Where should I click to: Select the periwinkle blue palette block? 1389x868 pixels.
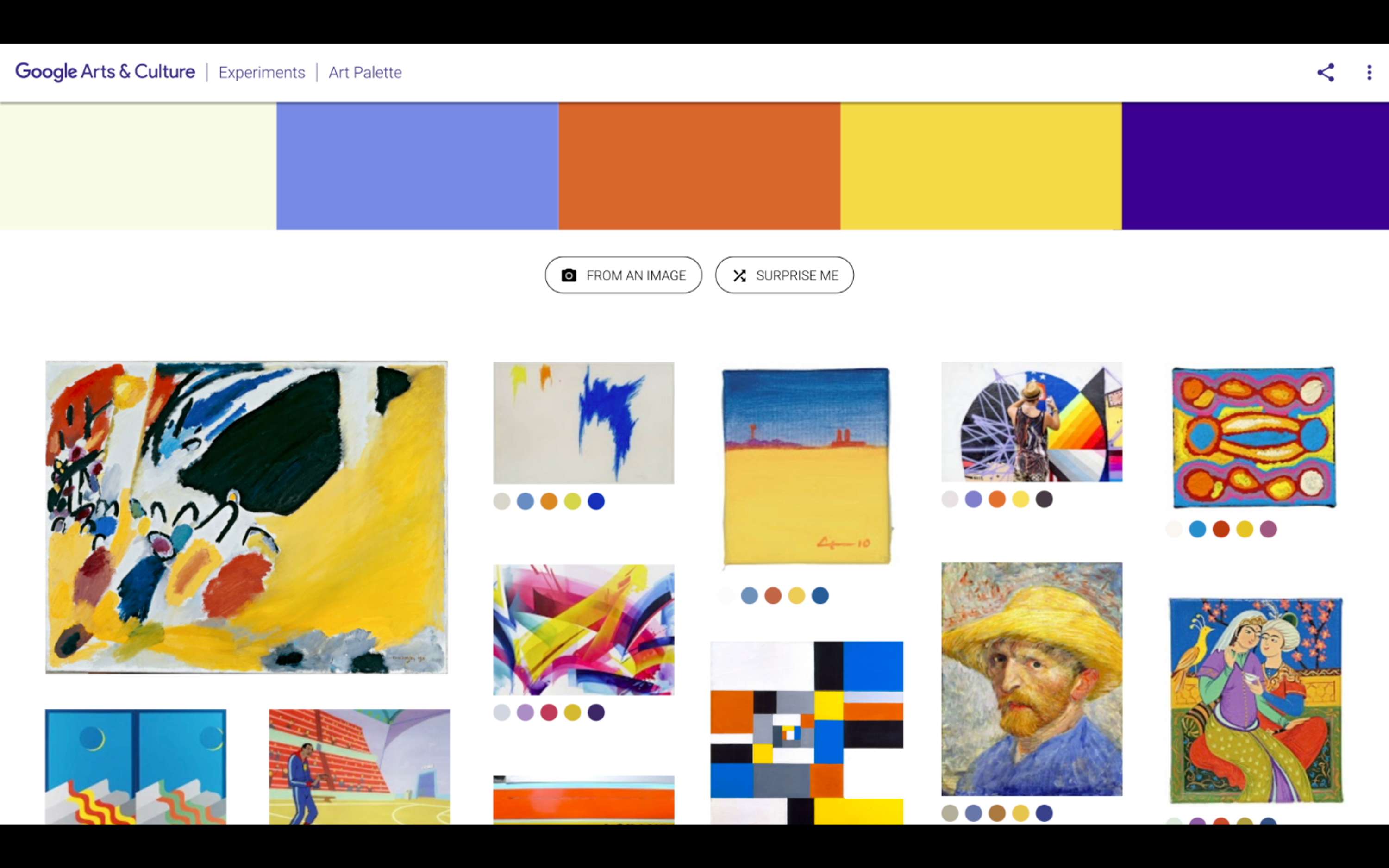tap(417, 166)
